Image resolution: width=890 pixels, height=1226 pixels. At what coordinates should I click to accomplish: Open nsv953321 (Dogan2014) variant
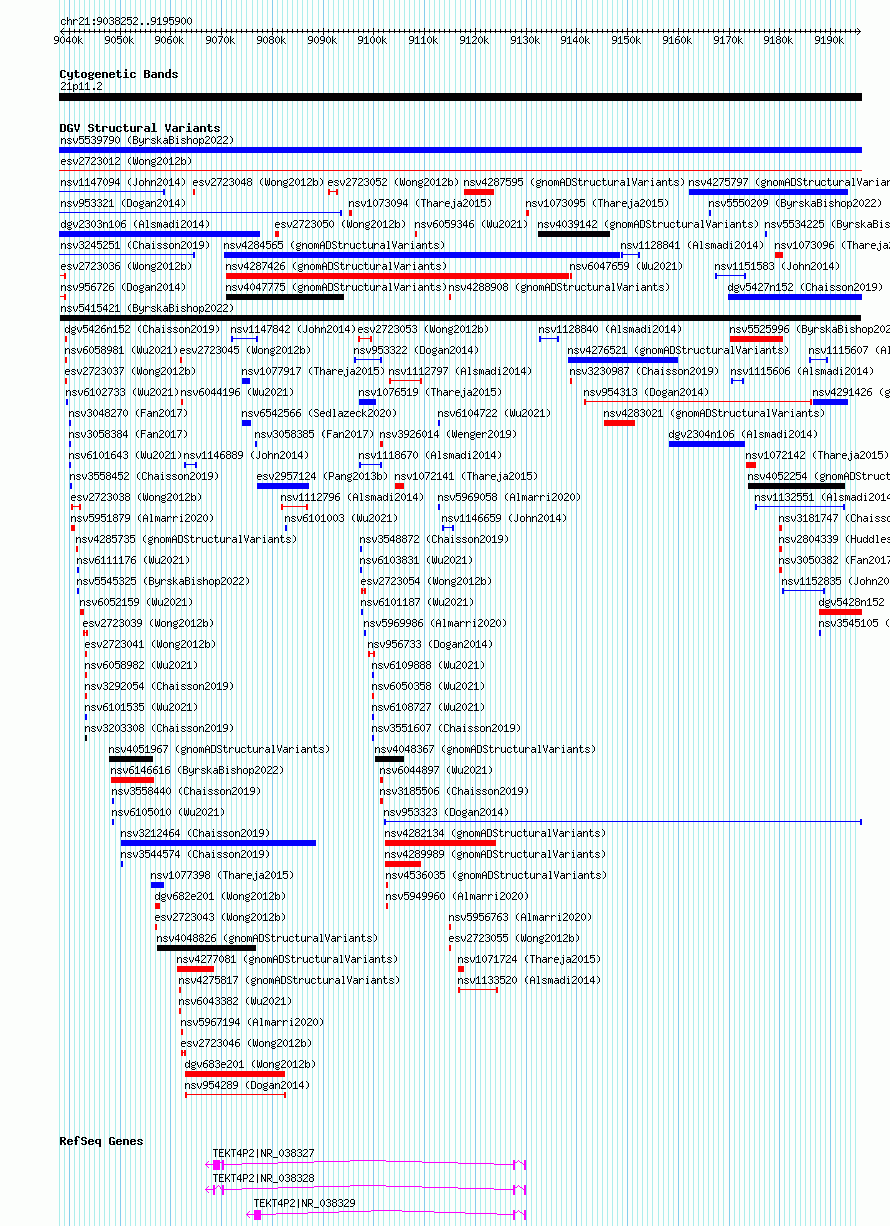[x=123, y=203]
